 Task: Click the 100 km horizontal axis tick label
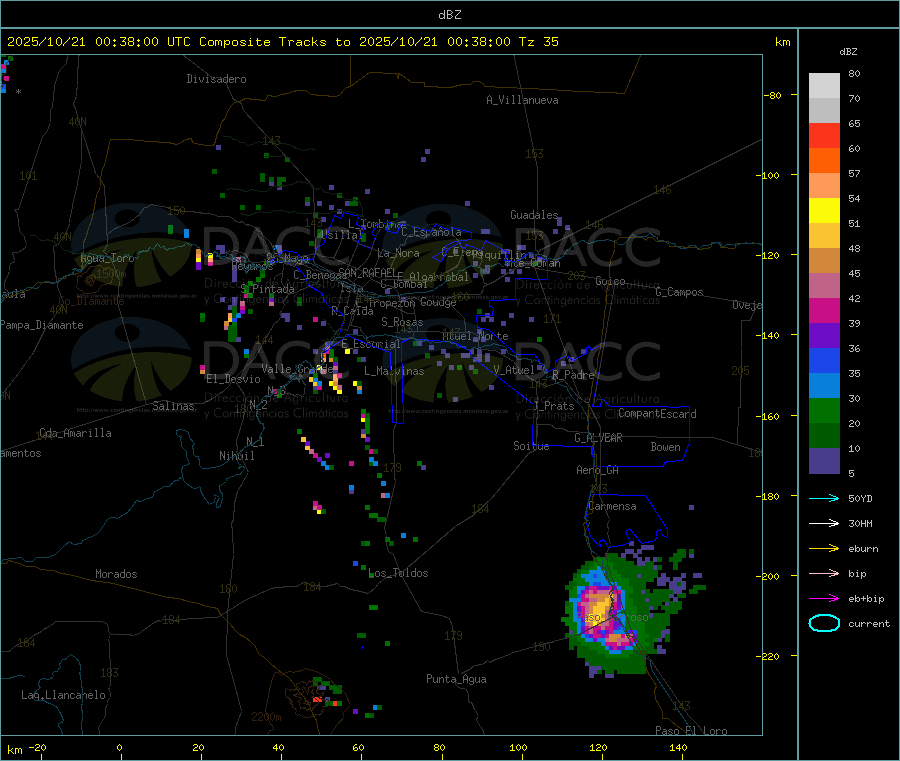(518, 747)
